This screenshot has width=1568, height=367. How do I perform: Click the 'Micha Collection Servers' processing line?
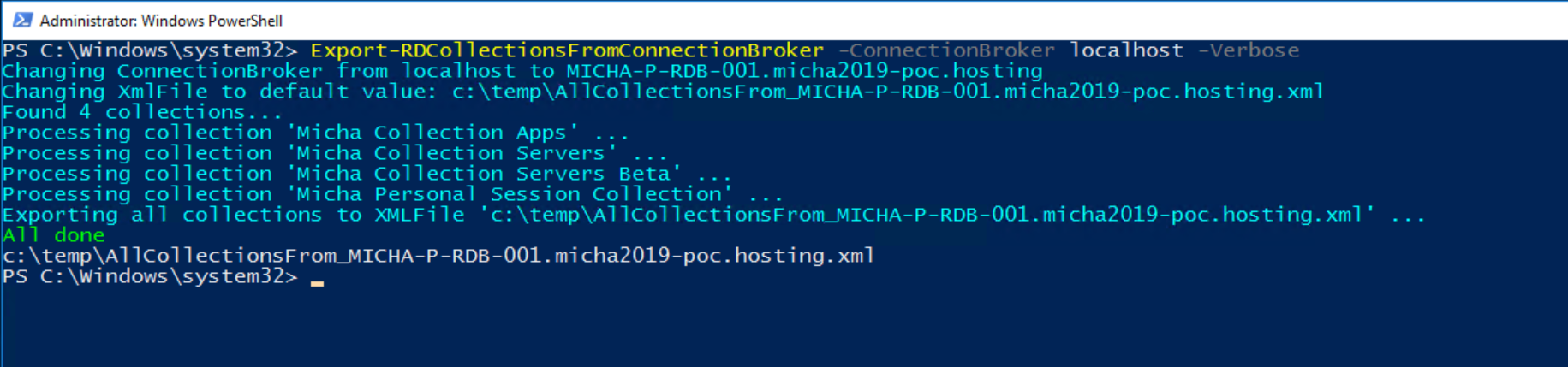click(x=335, y=153)
